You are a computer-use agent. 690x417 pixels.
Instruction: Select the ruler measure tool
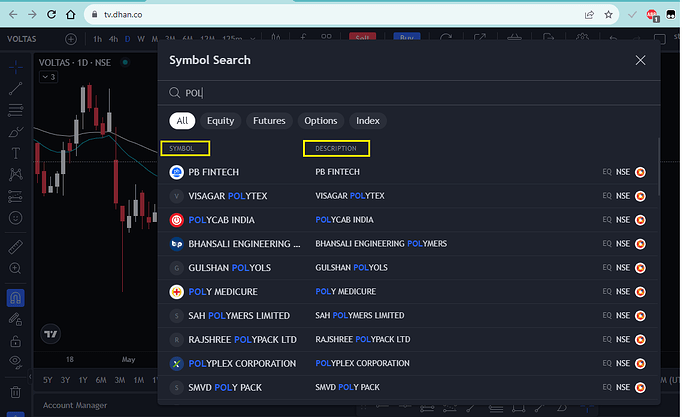15,247
